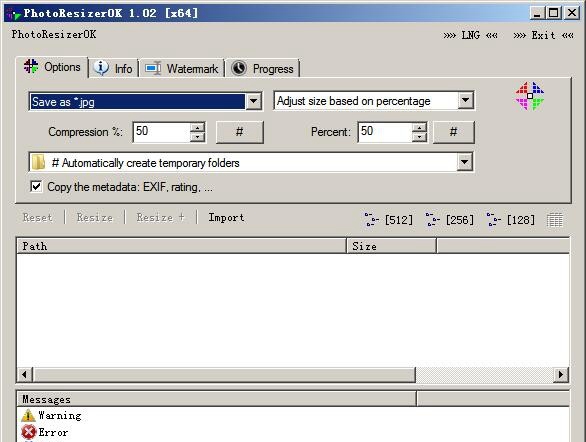Image resolution: width=586 pixels, height=442 pixels.
Task: Click the Messages column header
Action: (x=216, y=399)
